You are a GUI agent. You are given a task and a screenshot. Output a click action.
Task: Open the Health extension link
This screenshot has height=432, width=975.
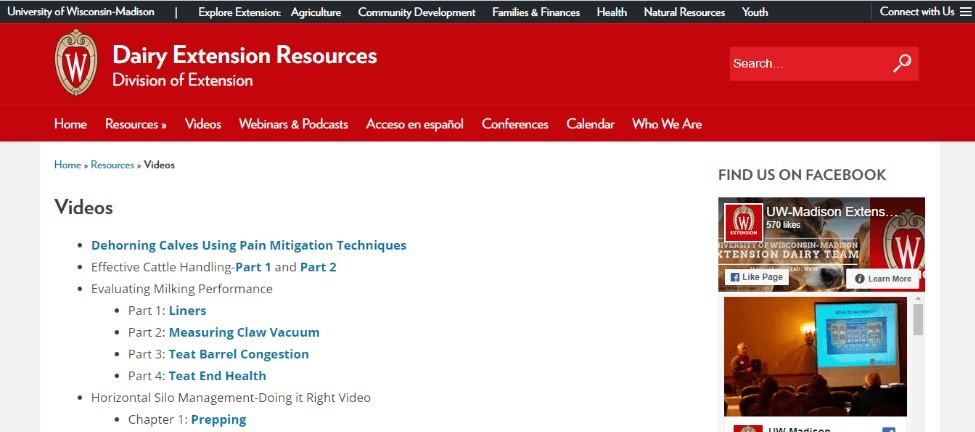click(612, 12)
